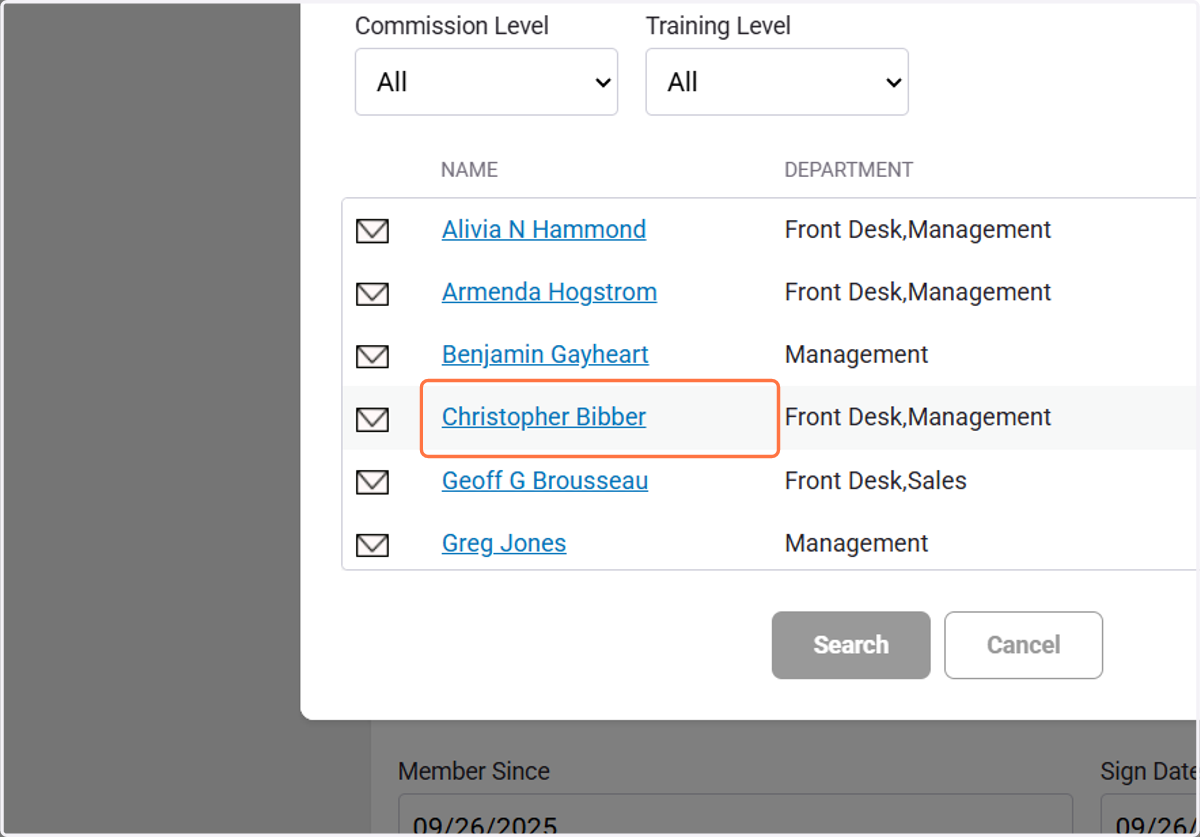The image size is (1200, 837).
Task: Click Management department text in Greg Jones row
Action: 856,543
